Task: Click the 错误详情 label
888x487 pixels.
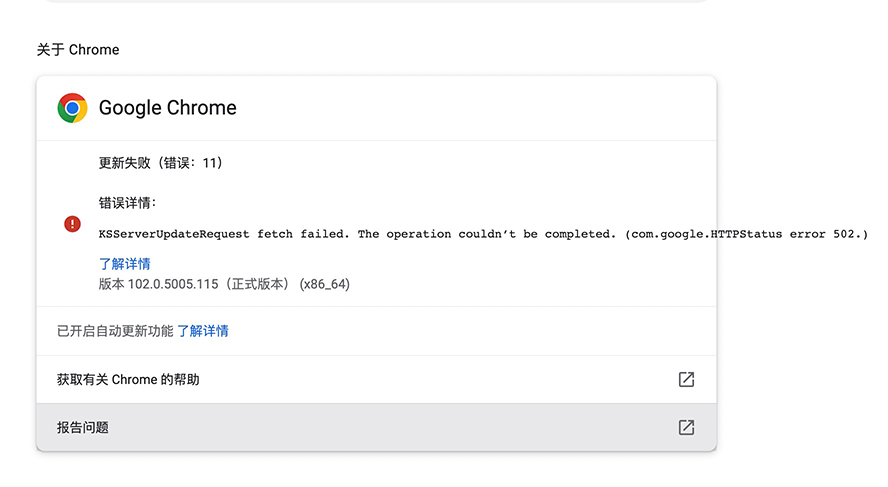Action: click(127, 202)
